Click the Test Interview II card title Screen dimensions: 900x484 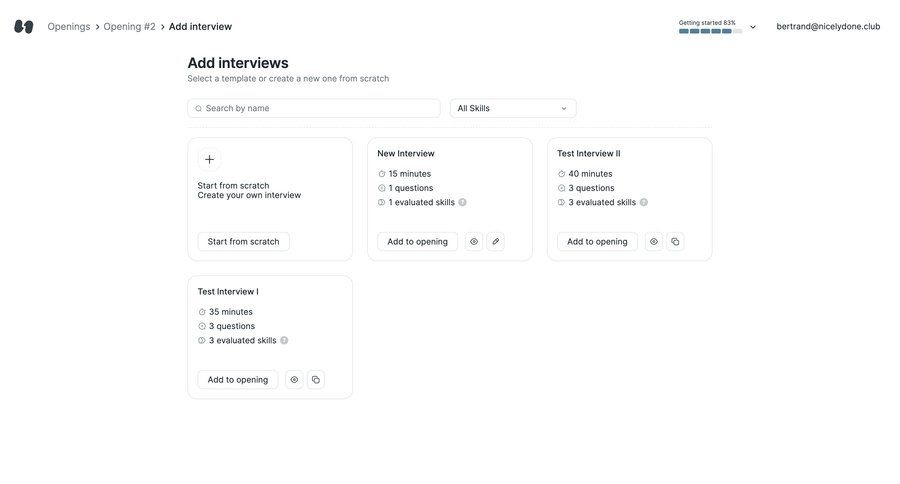coord(588,153)
